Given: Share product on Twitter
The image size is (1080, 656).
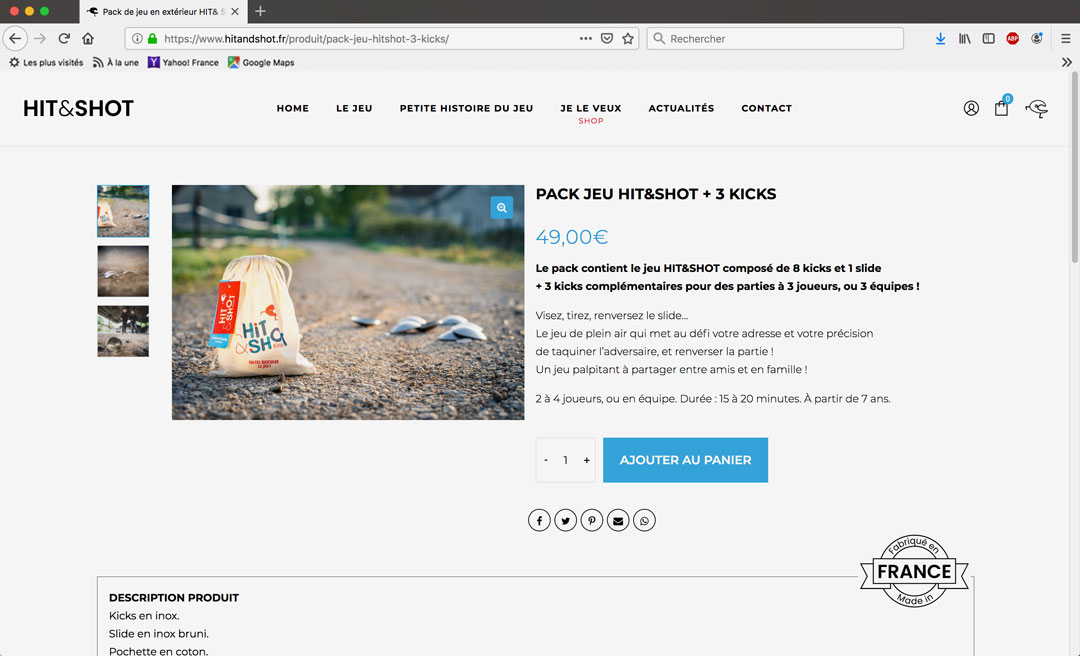Looking at the screenshot, I should [565, 520].
